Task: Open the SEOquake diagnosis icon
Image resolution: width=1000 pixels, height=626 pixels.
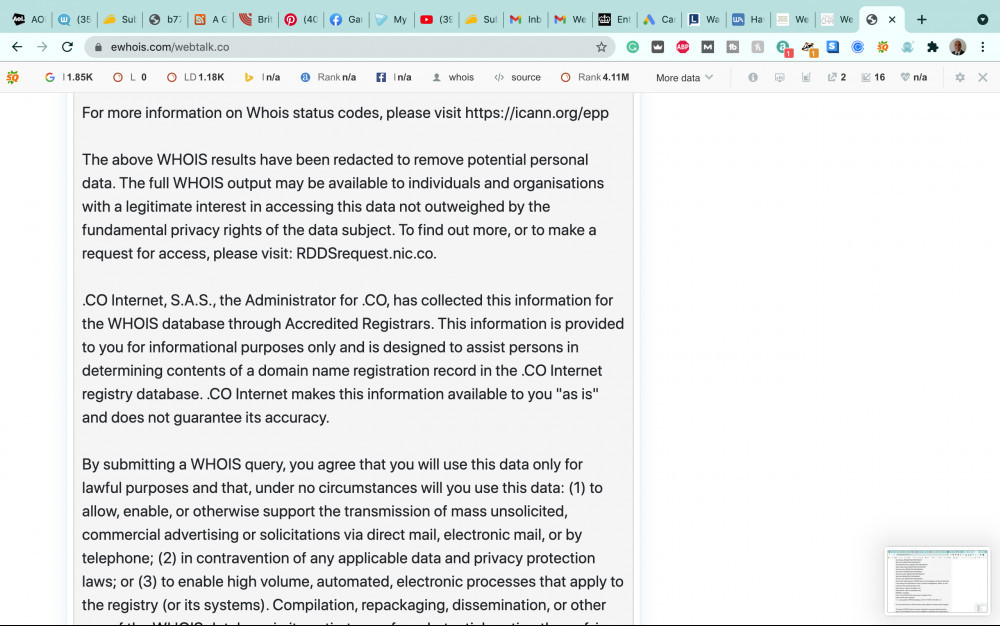Action: (x=779, y=77)
